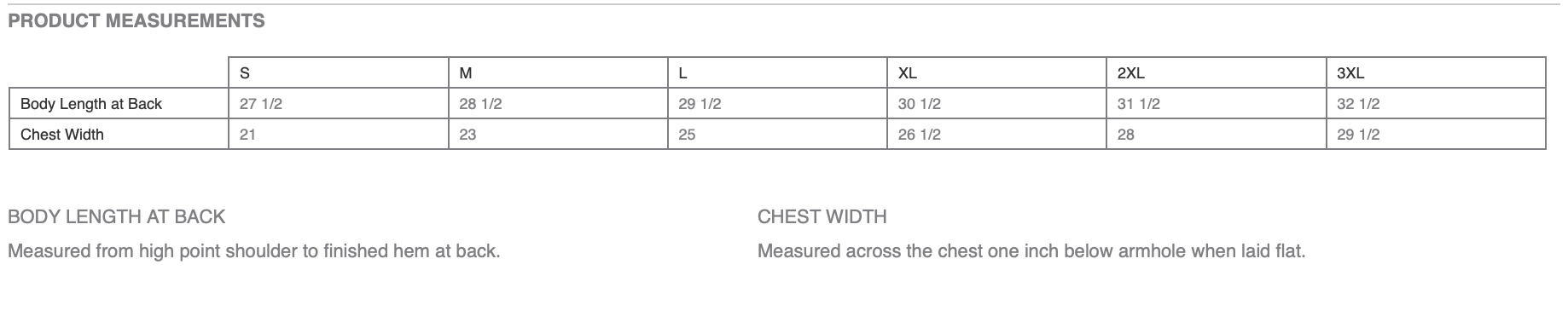Select the 27 1/2 body length cell
1568x322 pixels.
pos(339,104)
